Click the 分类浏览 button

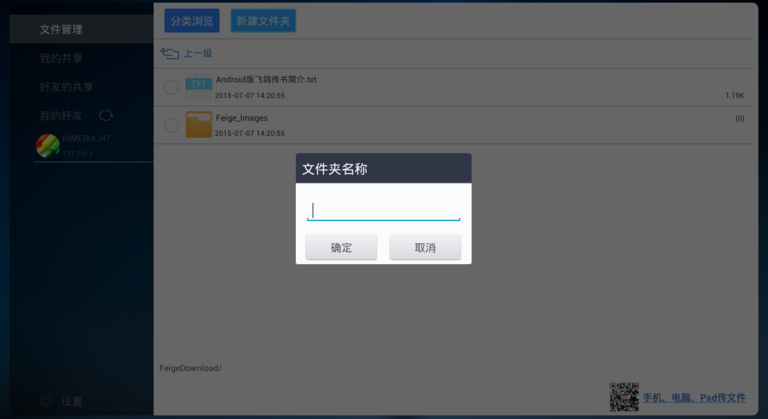[x=192, y=21]
